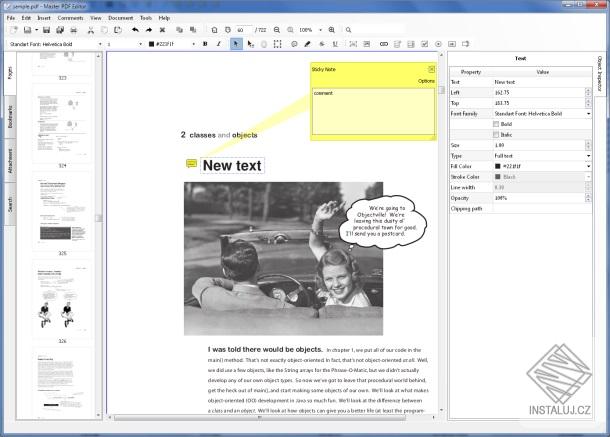Select the underline text tool
Screen dimensions: 610x437
335,44
